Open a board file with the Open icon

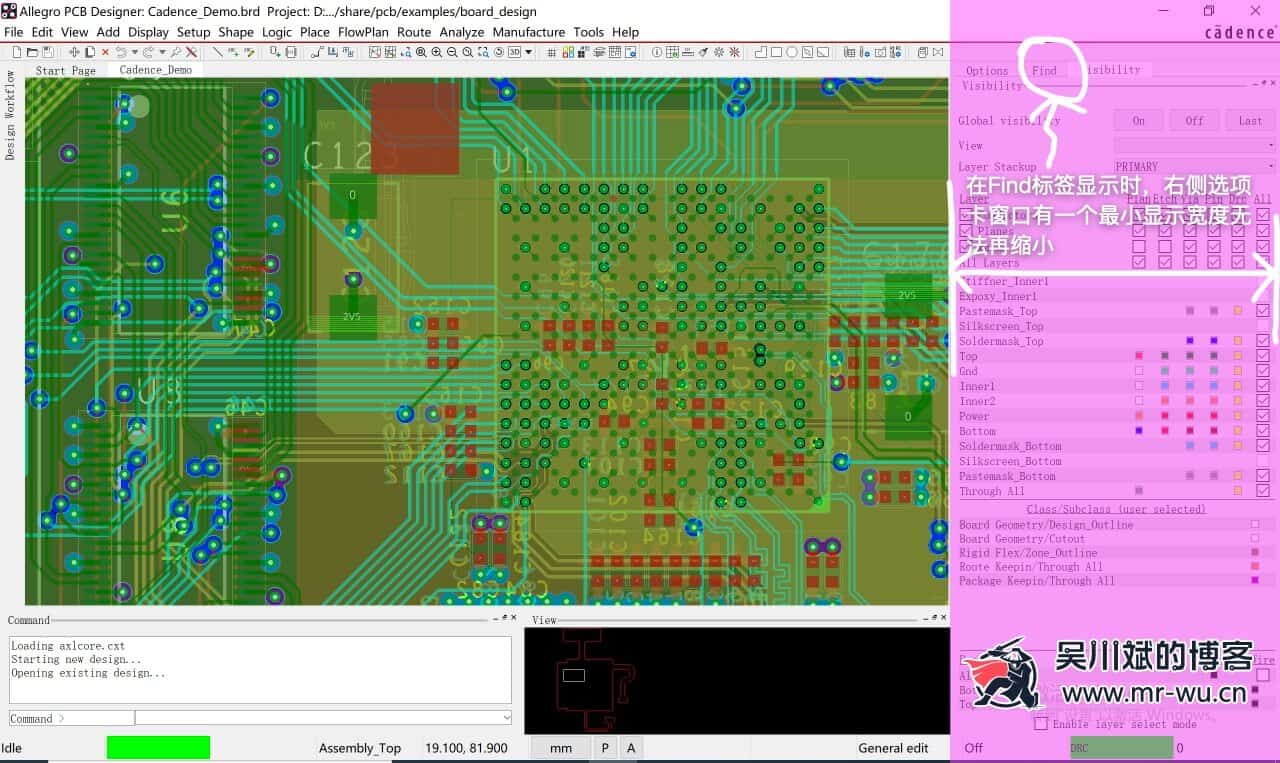pos(32,52)
